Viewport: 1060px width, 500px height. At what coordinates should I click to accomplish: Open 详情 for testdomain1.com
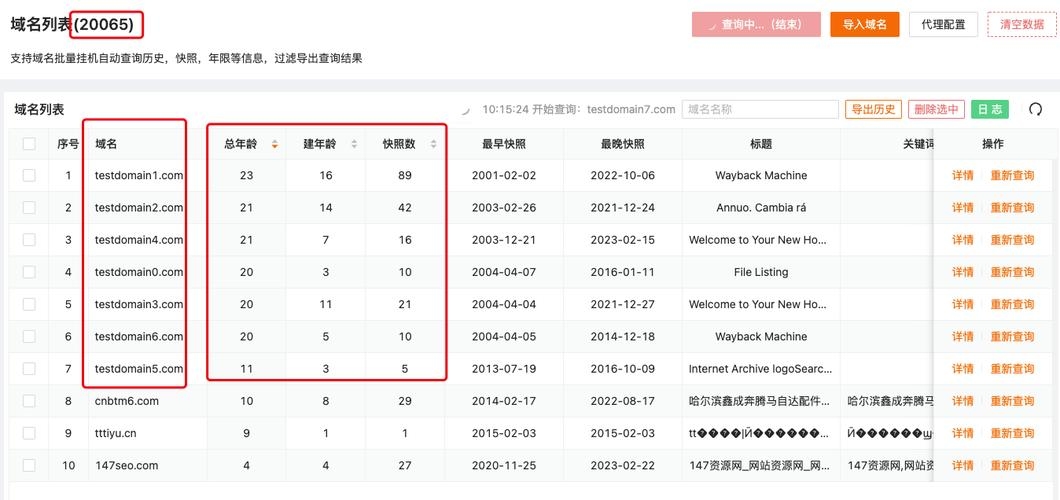[x=963, y=176]
